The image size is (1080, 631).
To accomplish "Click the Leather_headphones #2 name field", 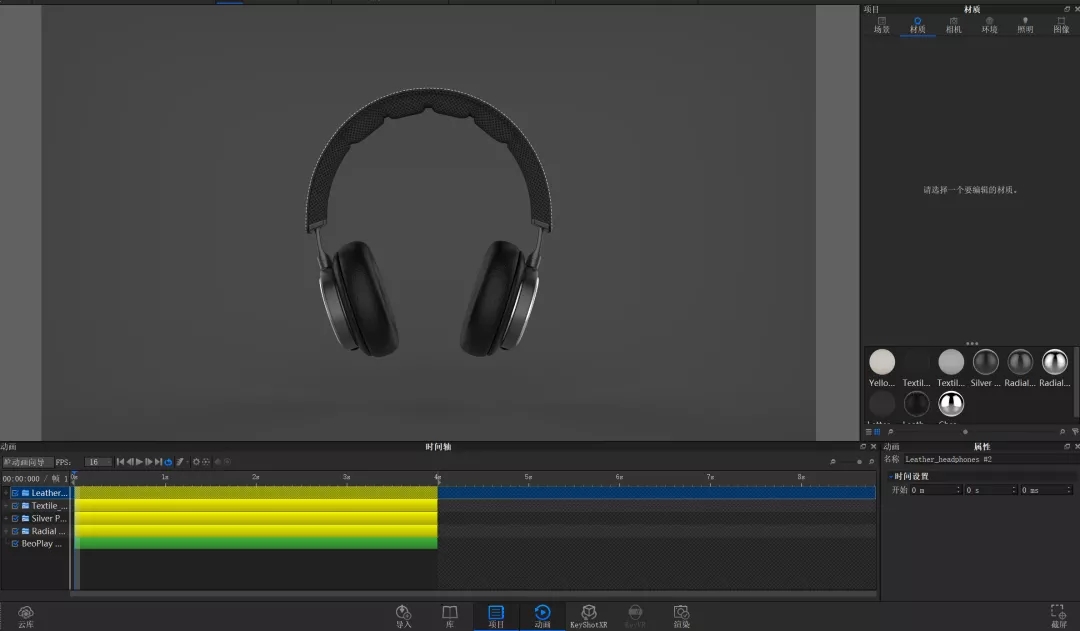I will point(990,459).
